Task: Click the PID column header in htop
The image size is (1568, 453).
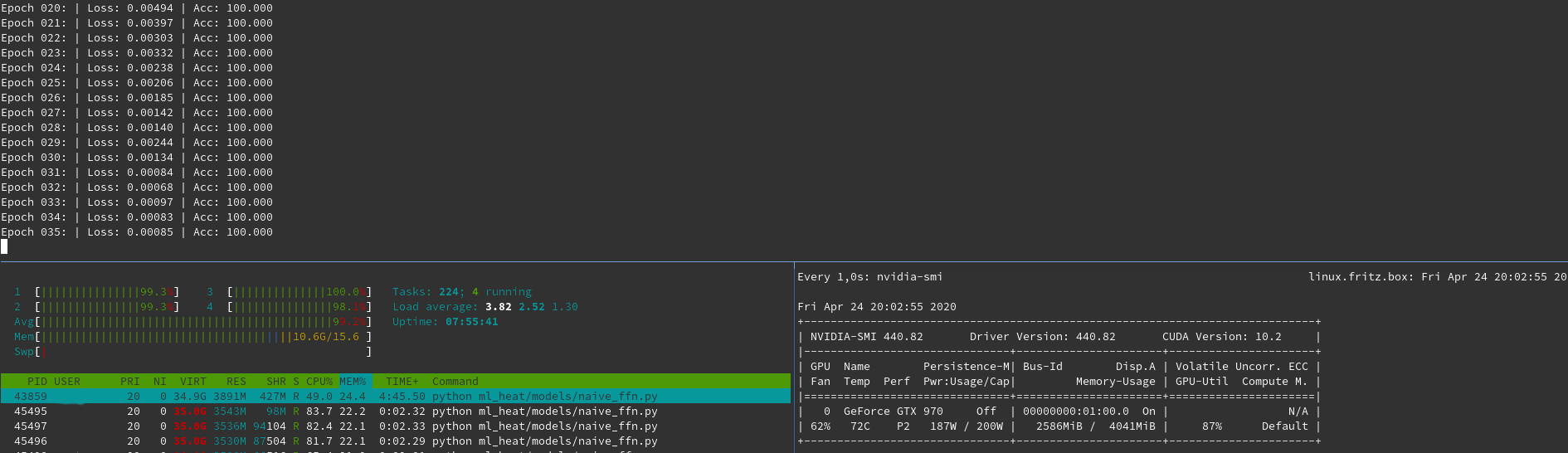Action: tap(37, 382)
